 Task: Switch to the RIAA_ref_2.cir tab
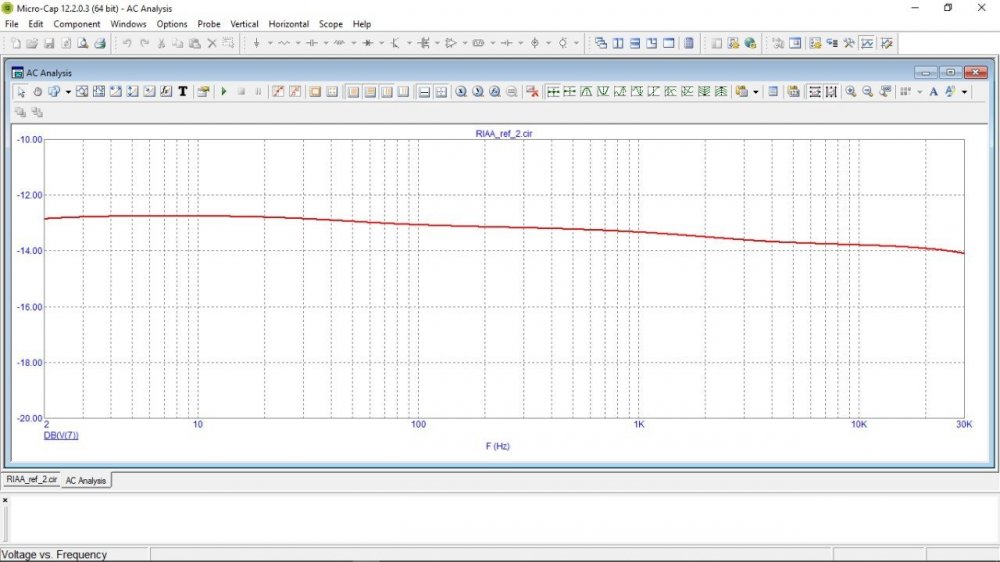[32, 480]
